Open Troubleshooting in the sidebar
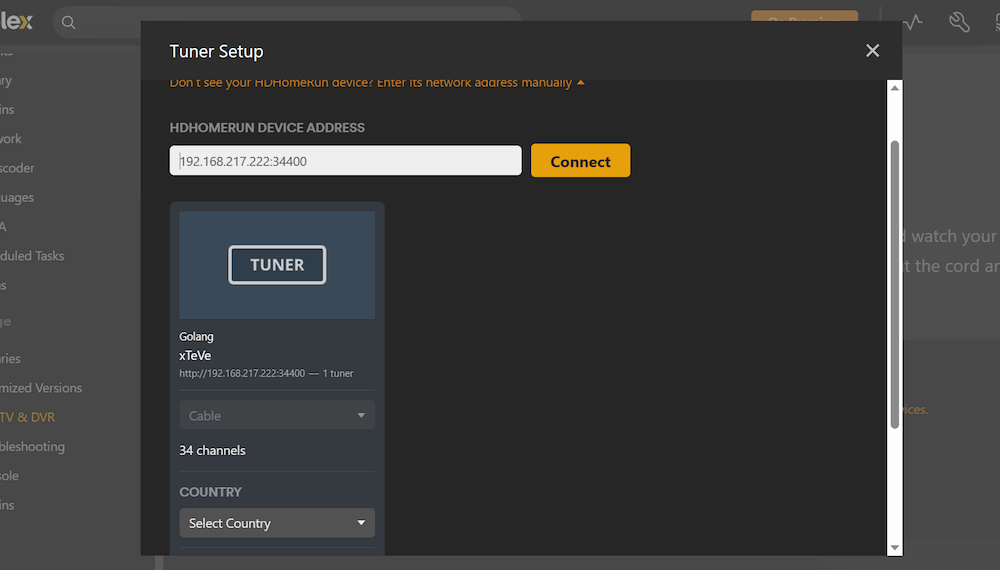Screen dimensions: 1000x570 (32, 447)
